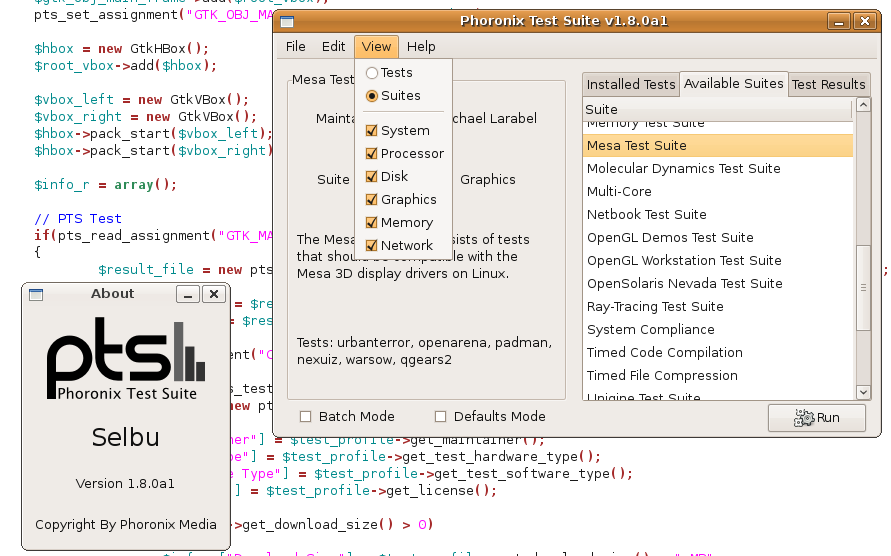Click the Run button

click(x=817, y=418)
